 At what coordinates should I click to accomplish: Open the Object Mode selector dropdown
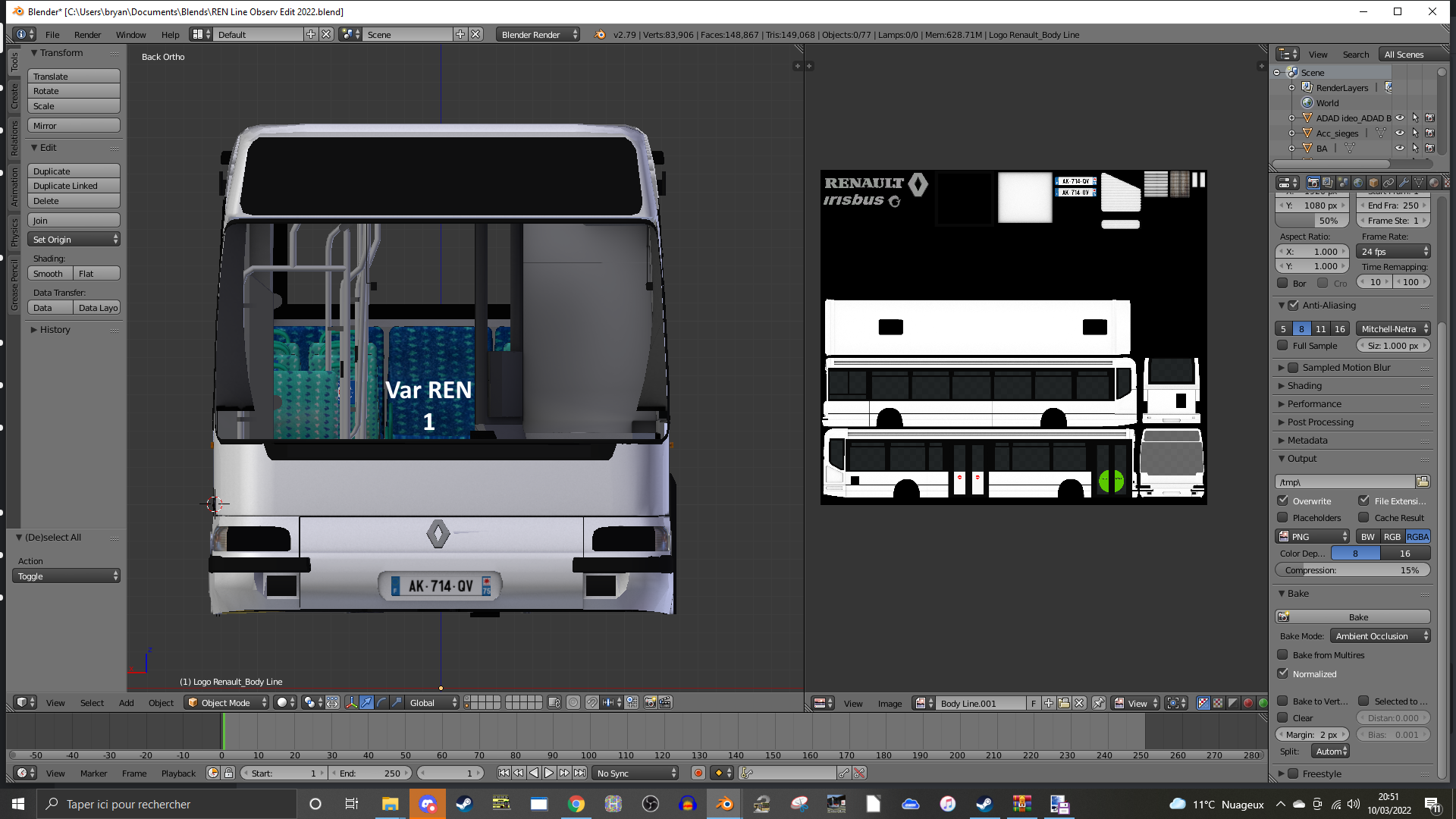coord(227,703)
